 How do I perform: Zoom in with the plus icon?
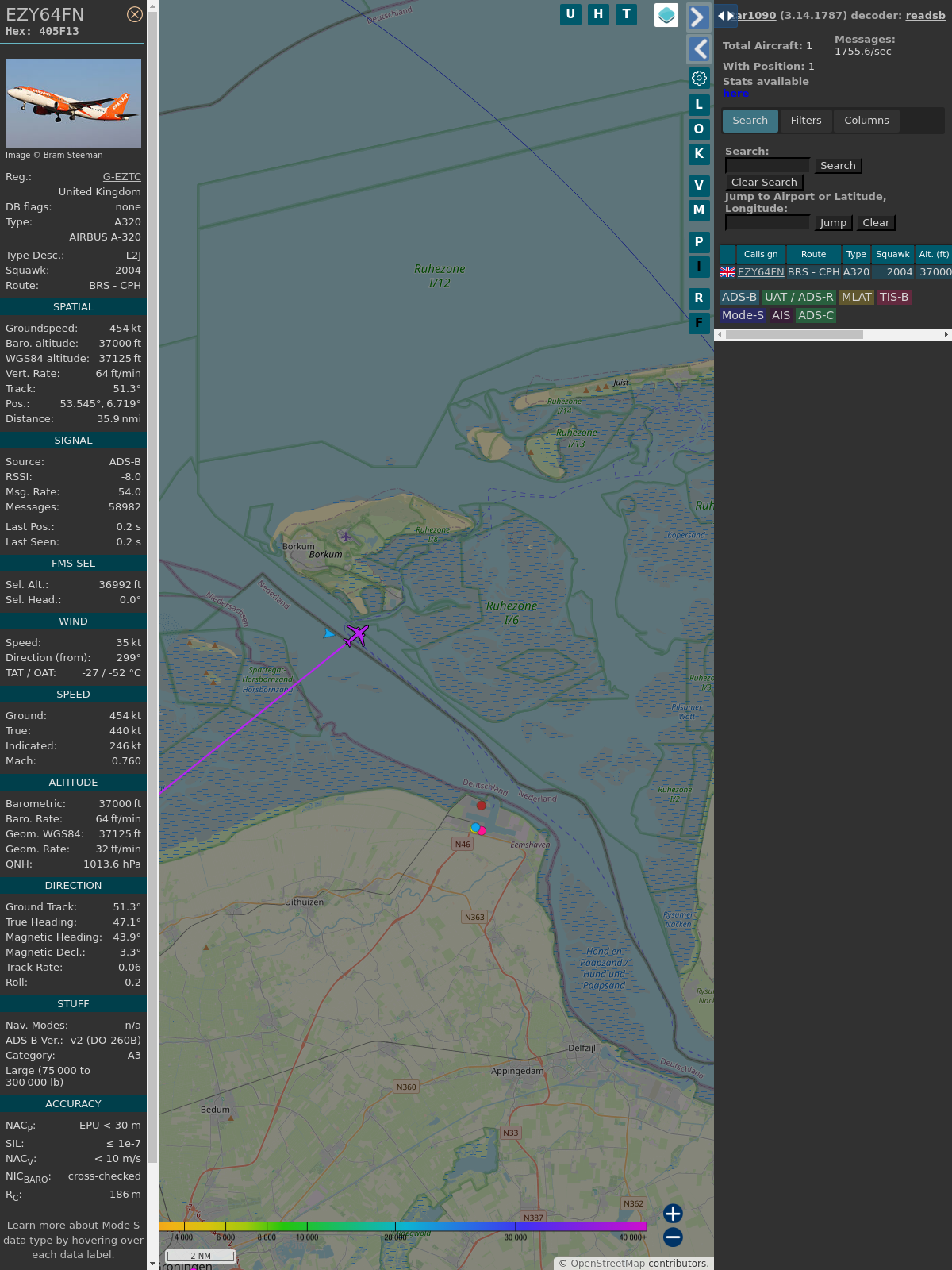[673, 1214]
